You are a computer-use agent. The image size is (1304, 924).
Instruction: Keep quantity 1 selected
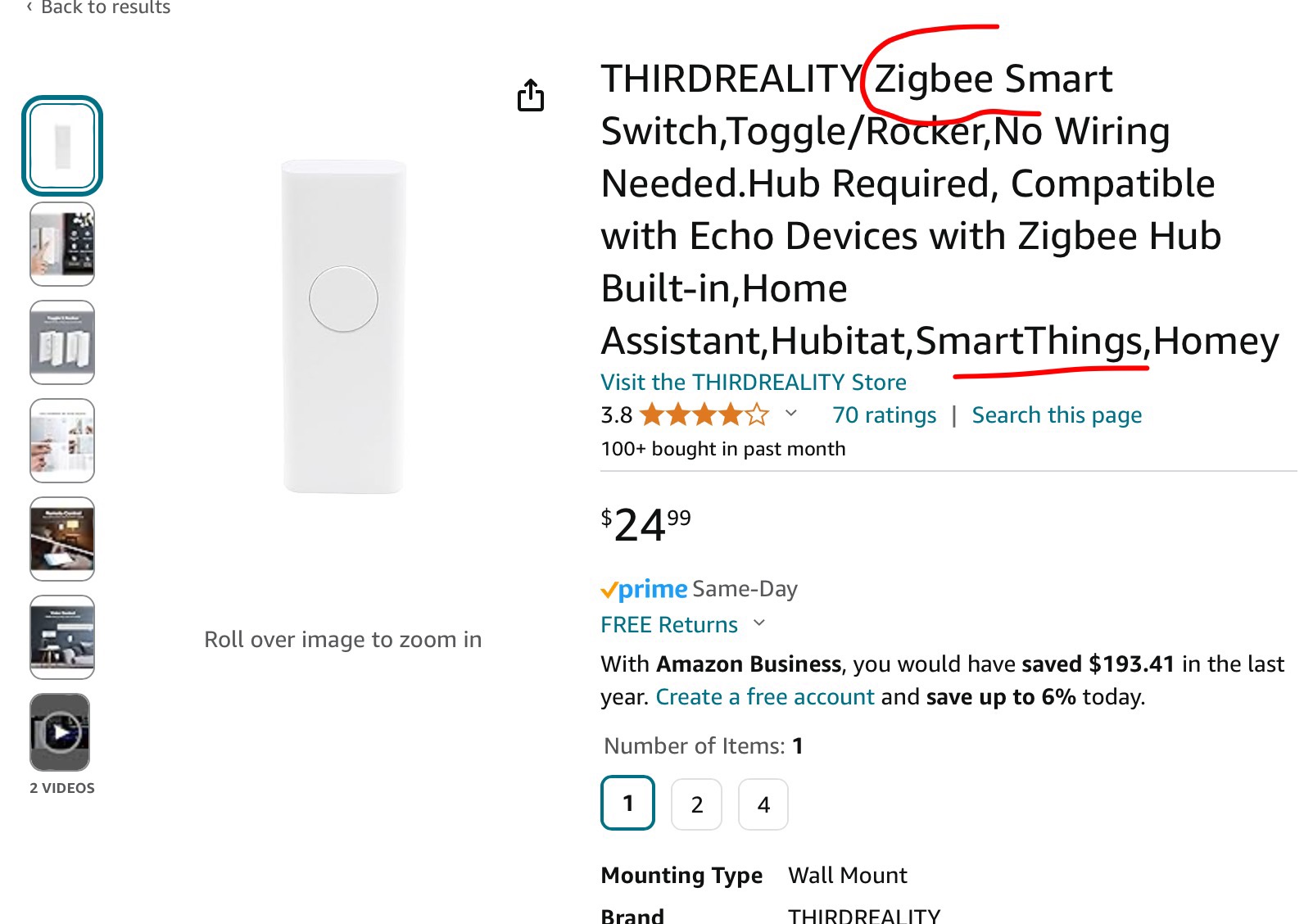[x=627, y=804]
